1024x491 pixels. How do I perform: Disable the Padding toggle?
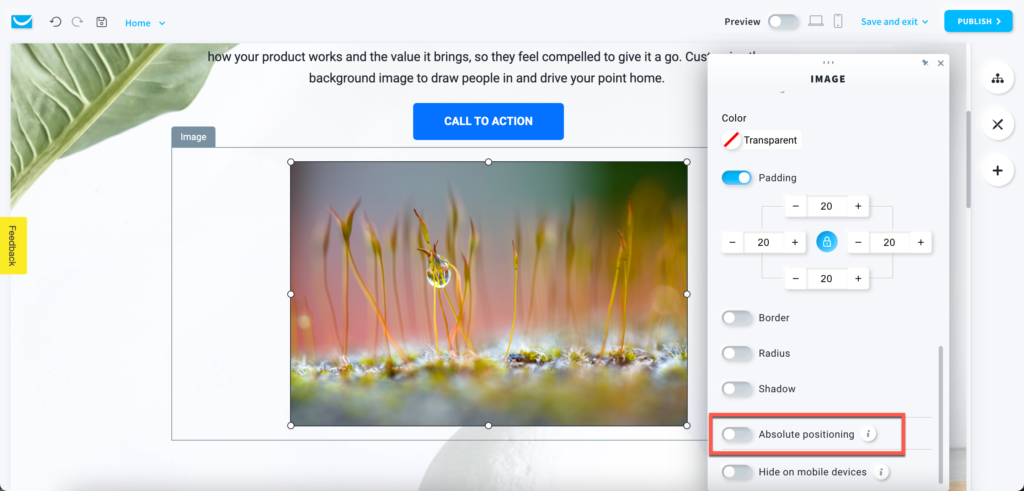coord(737,178)
